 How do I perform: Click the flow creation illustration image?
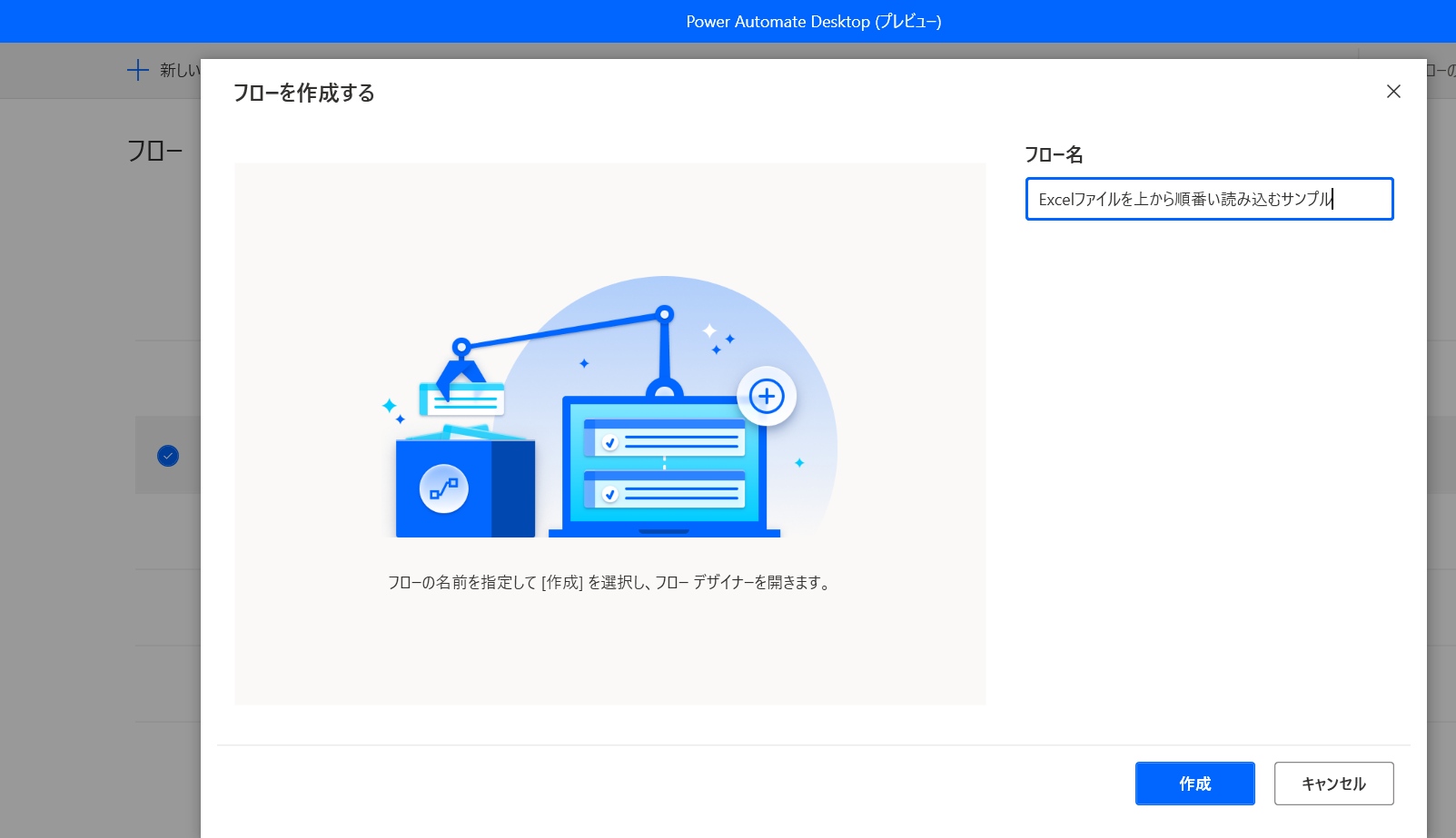(609, 408)
